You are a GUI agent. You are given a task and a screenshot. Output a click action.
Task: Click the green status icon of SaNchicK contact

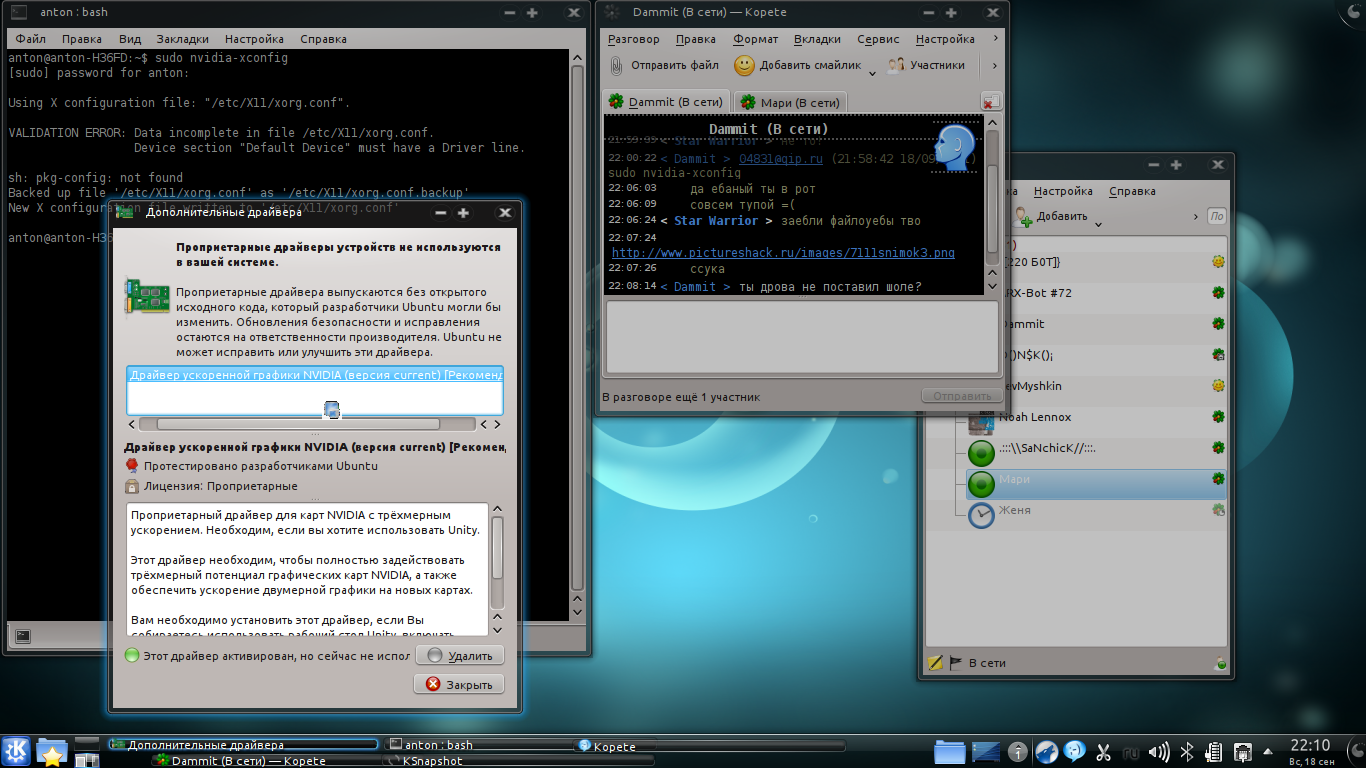(982, 452)
